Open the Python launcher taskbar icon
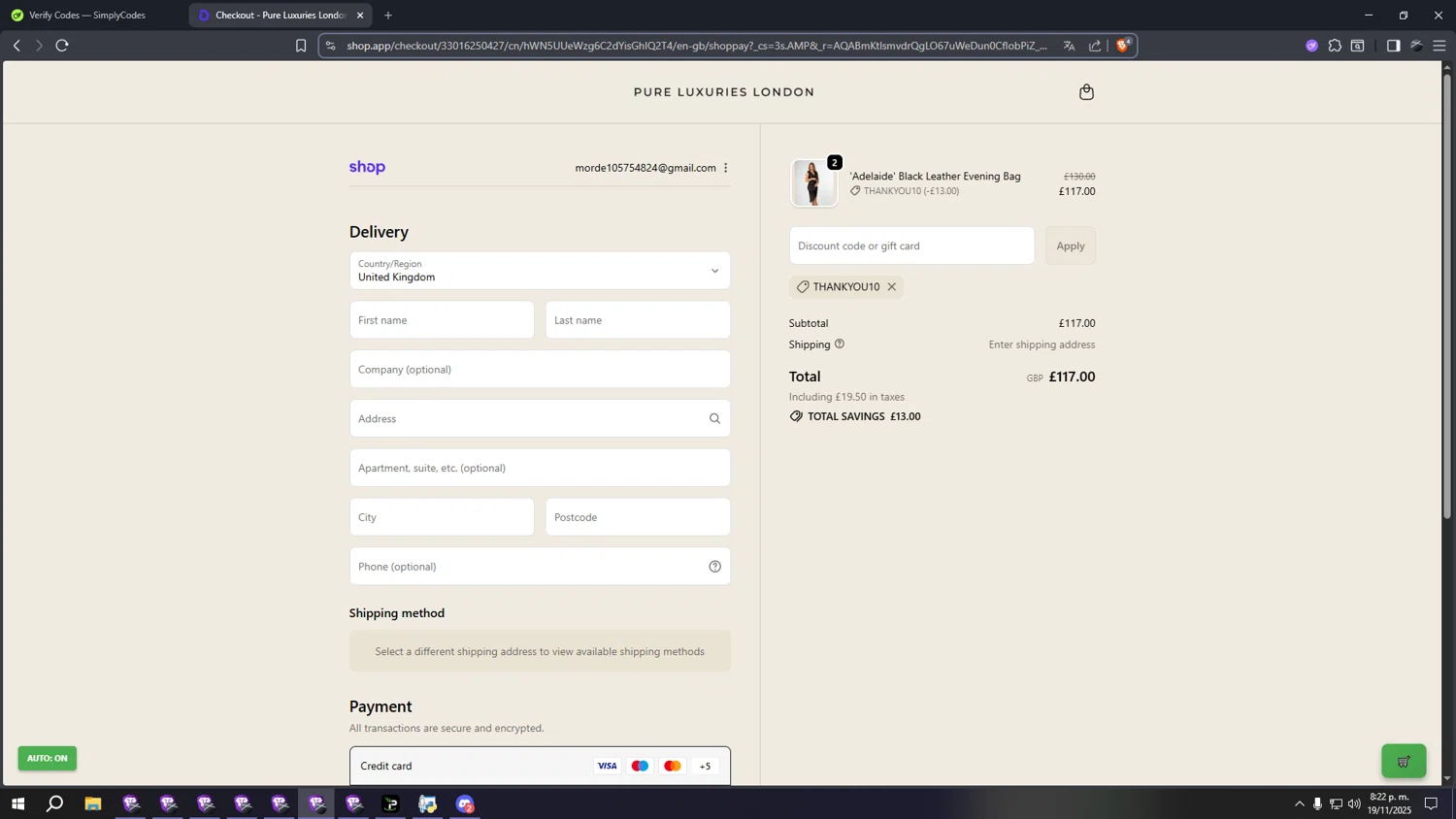1456x819 pixels. tap(428, 803)
